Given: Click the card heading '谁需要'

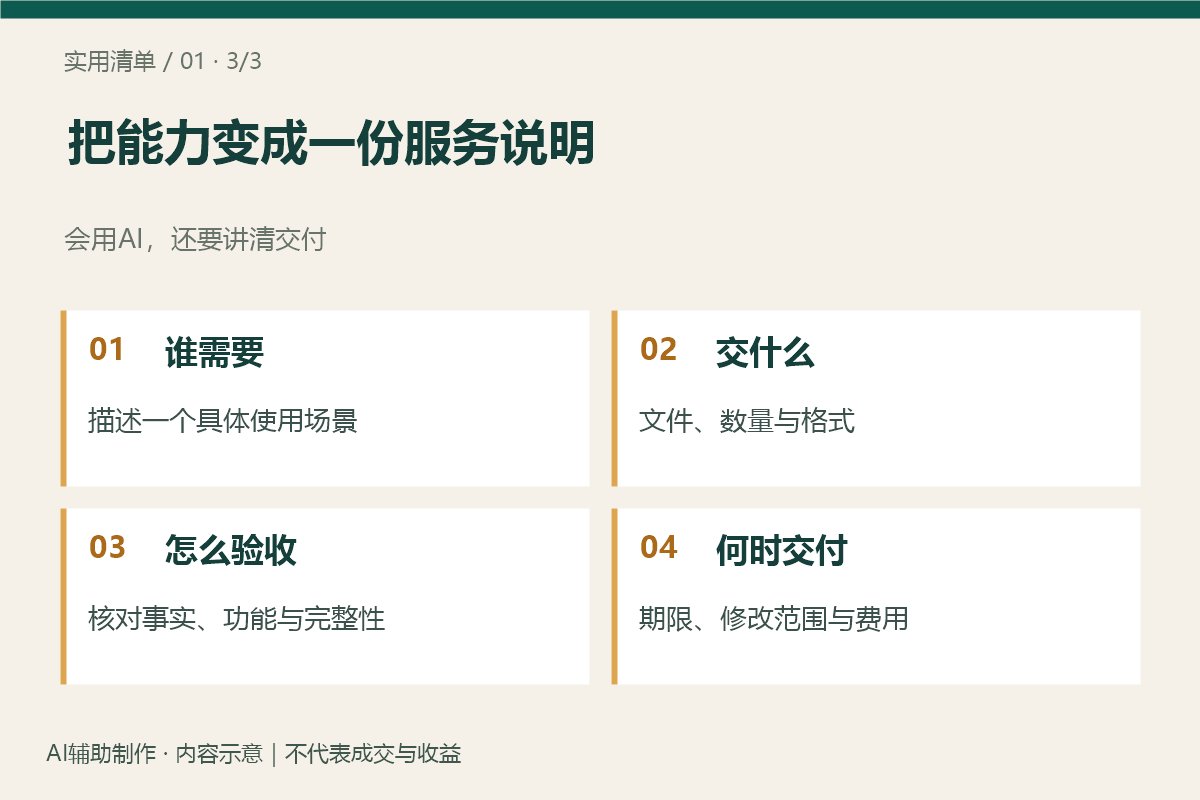Looking at the screenshot, I should pyautogui.click(x=214, y=352).
